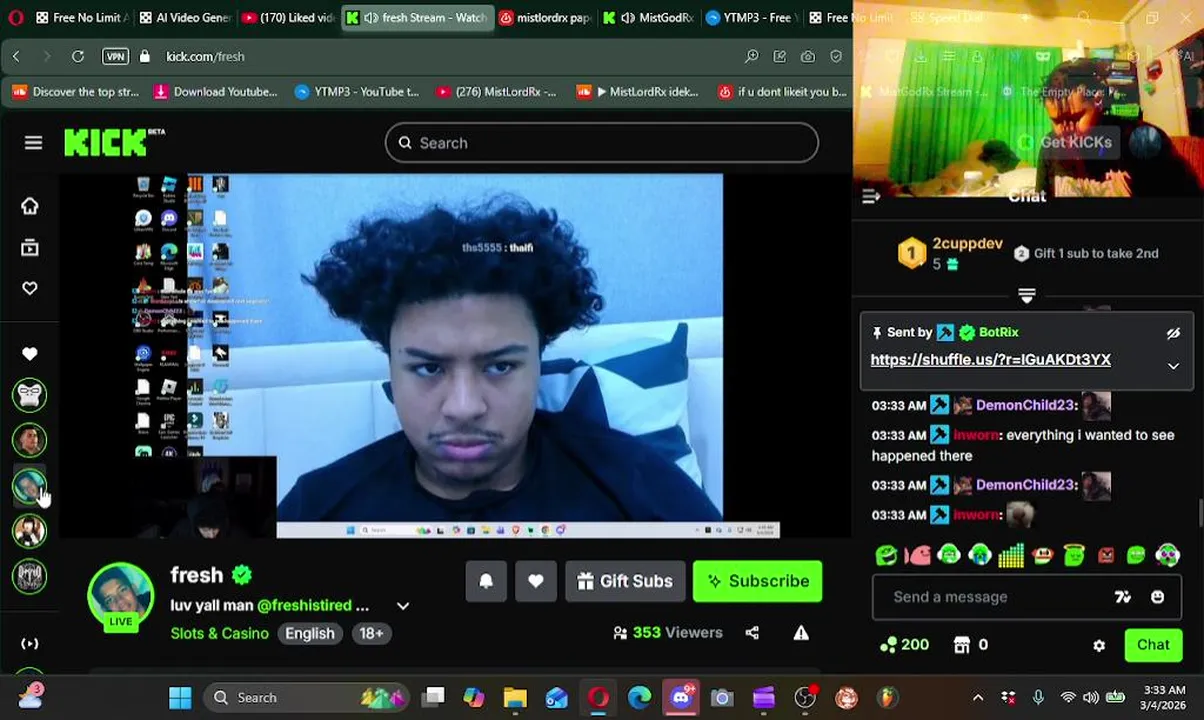Viewport: 1204px width, 720px height.
Task: Follow fresh with the heart button
Action: 536,581
